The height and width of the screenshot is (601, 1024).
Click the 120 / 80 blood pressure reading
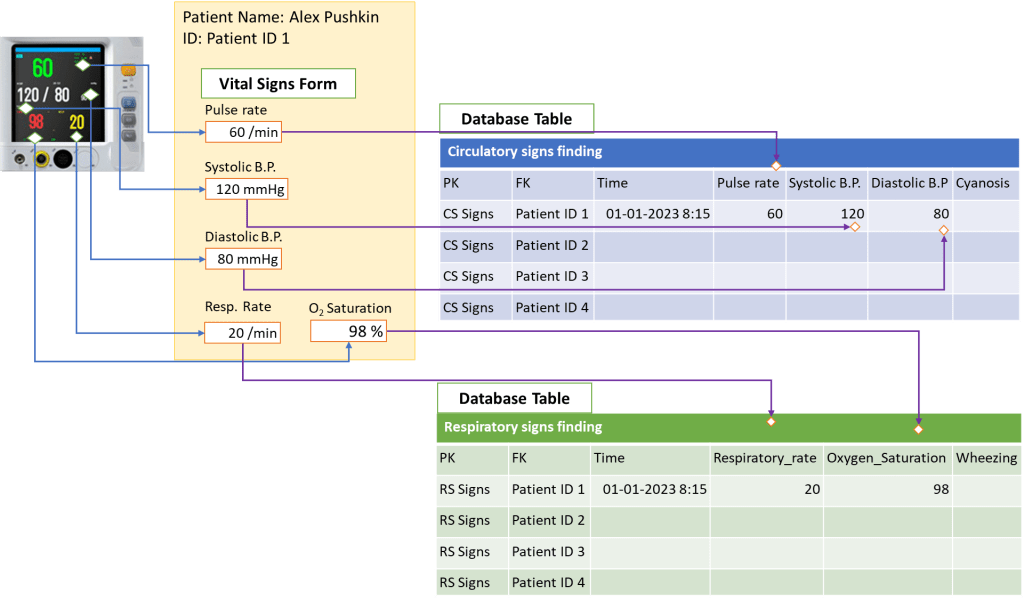[x=42, y=95]
